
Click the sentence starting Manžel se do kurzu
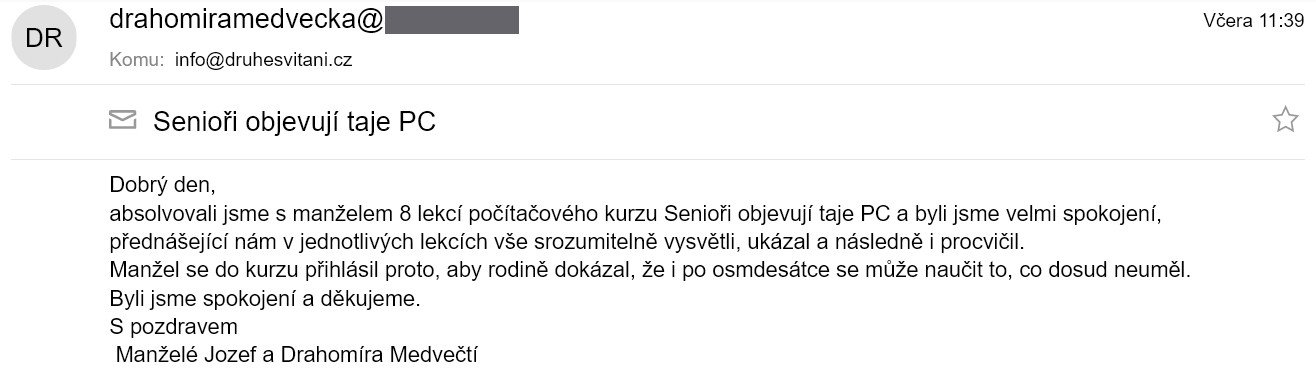pyautogui.click(x=651, y=270)
